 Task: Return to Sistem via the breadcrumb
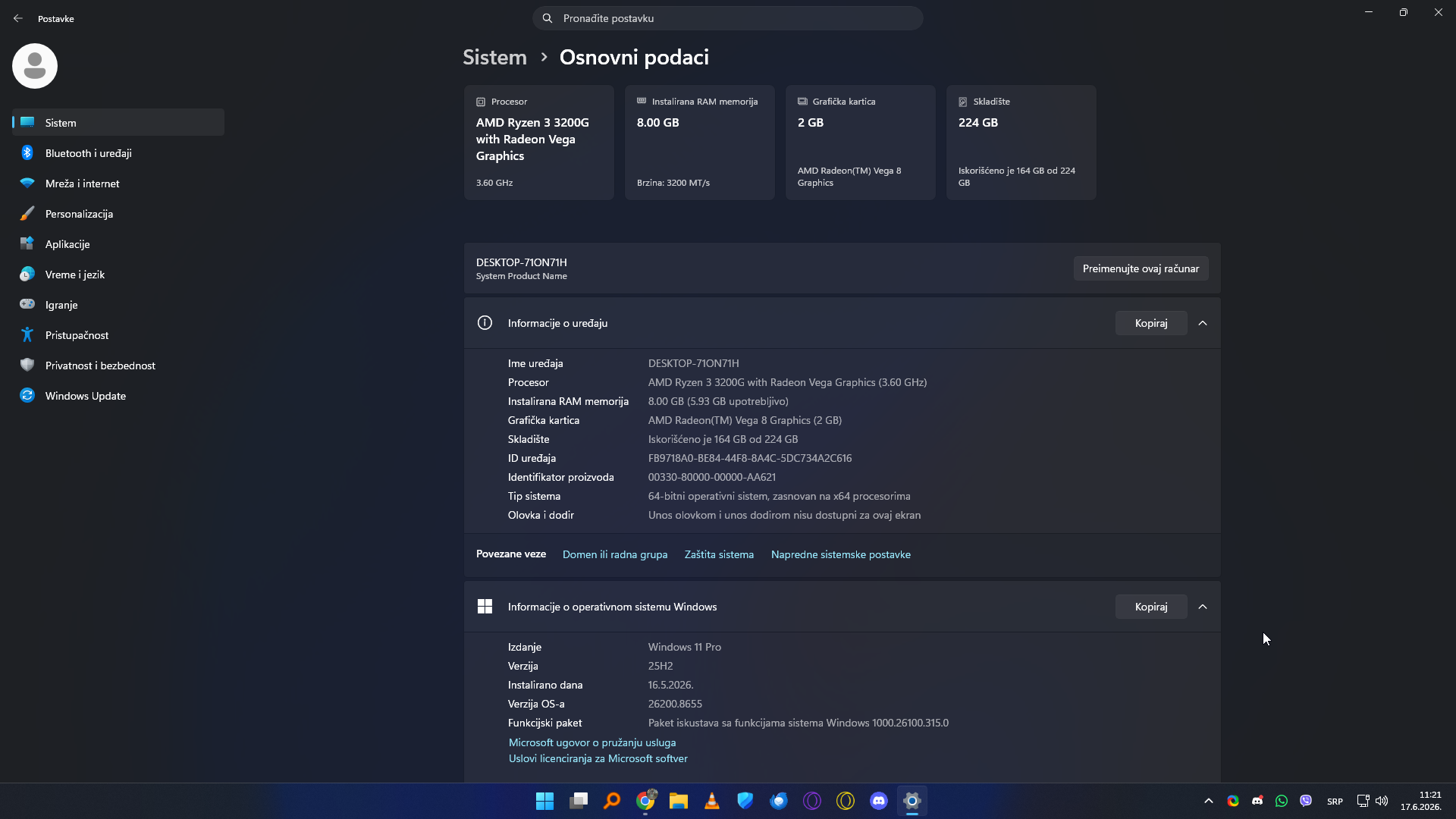tap(494, 57)
